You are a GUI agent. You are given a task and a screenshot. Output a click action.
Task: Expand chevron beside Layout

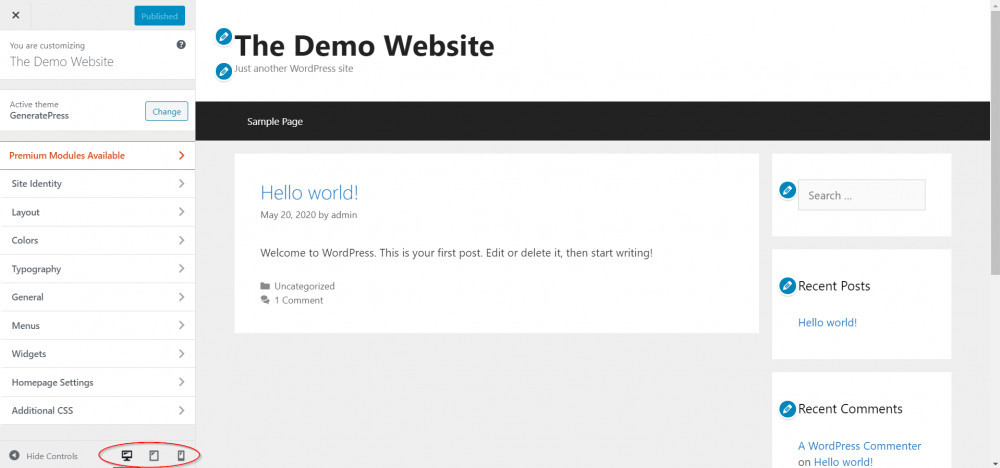click(182, 212)
